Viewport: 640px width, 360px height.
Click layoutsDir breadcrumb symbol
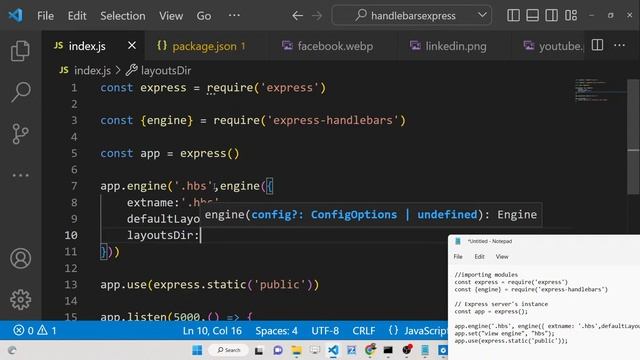[166, 71]
